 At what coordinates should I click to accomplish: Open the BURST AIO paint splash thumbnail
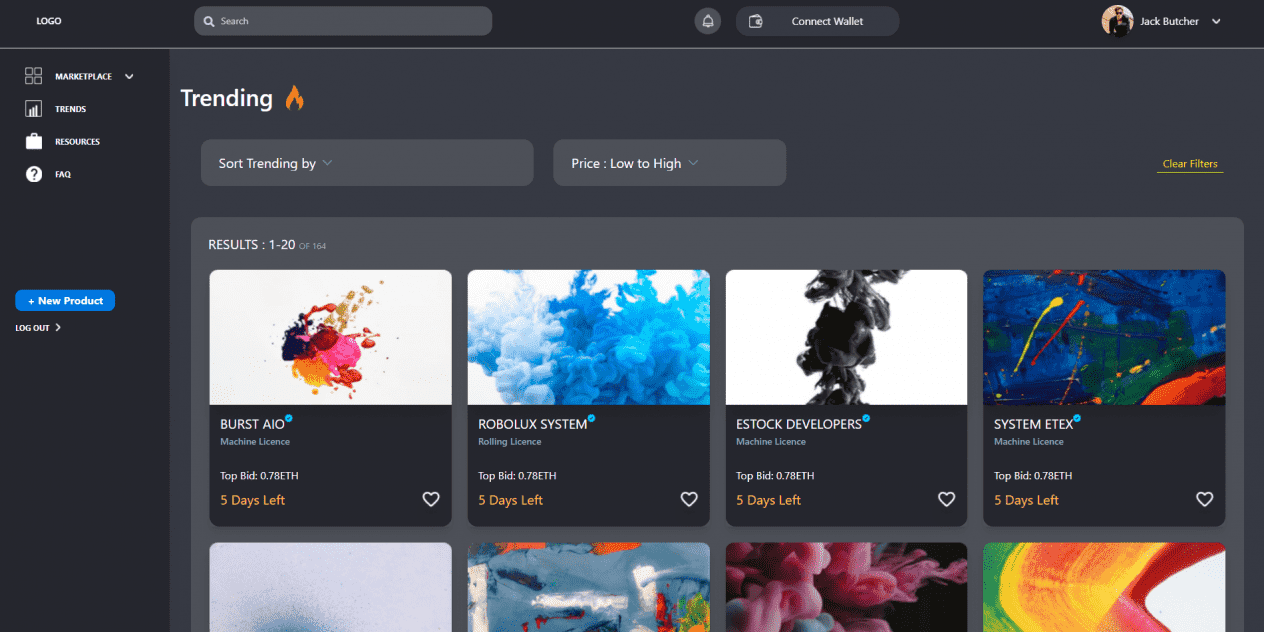(330, 337)
